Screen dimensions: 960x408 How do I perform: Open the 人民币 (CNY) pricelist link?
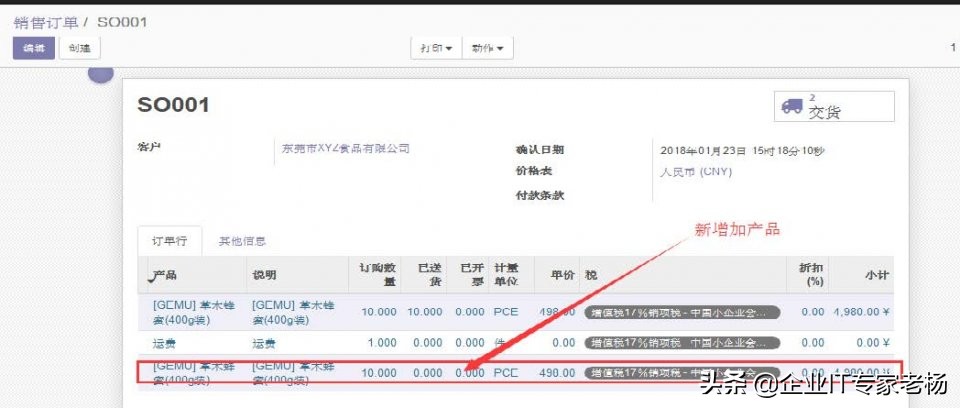[696, 172]
